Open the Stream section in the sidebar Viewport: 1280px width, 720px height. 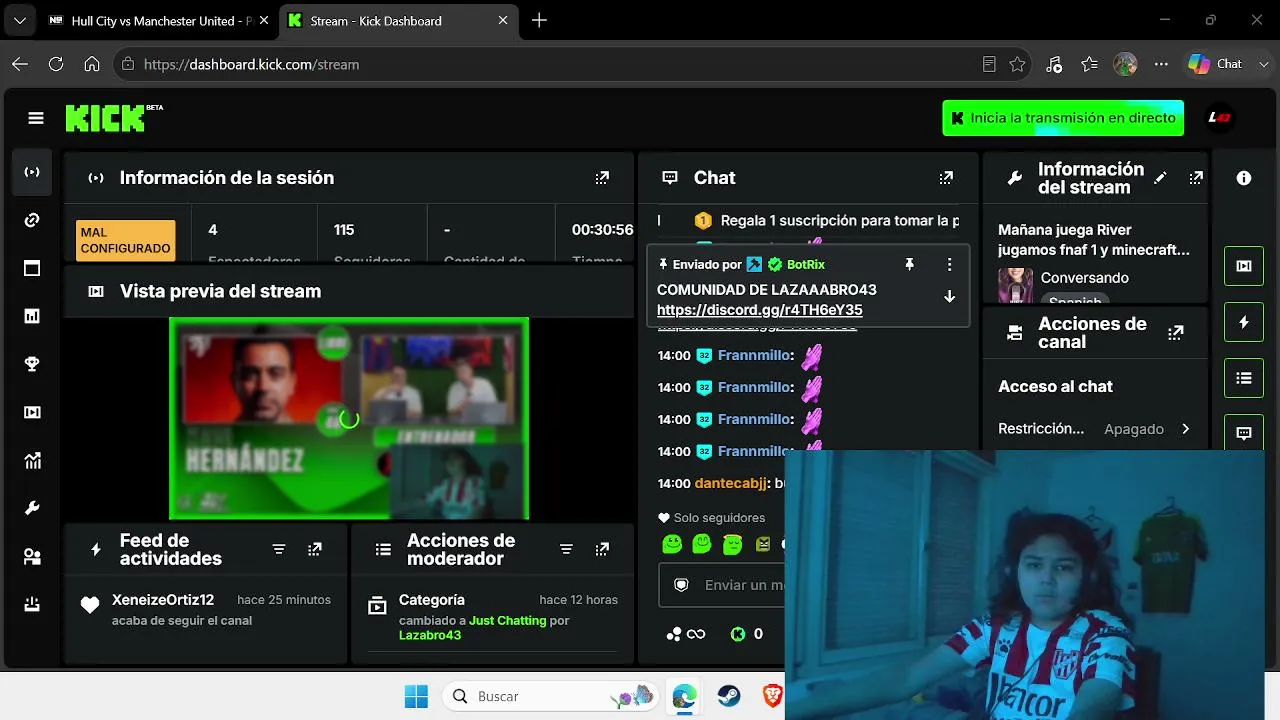pyautogui.click(x=32, y=172)
